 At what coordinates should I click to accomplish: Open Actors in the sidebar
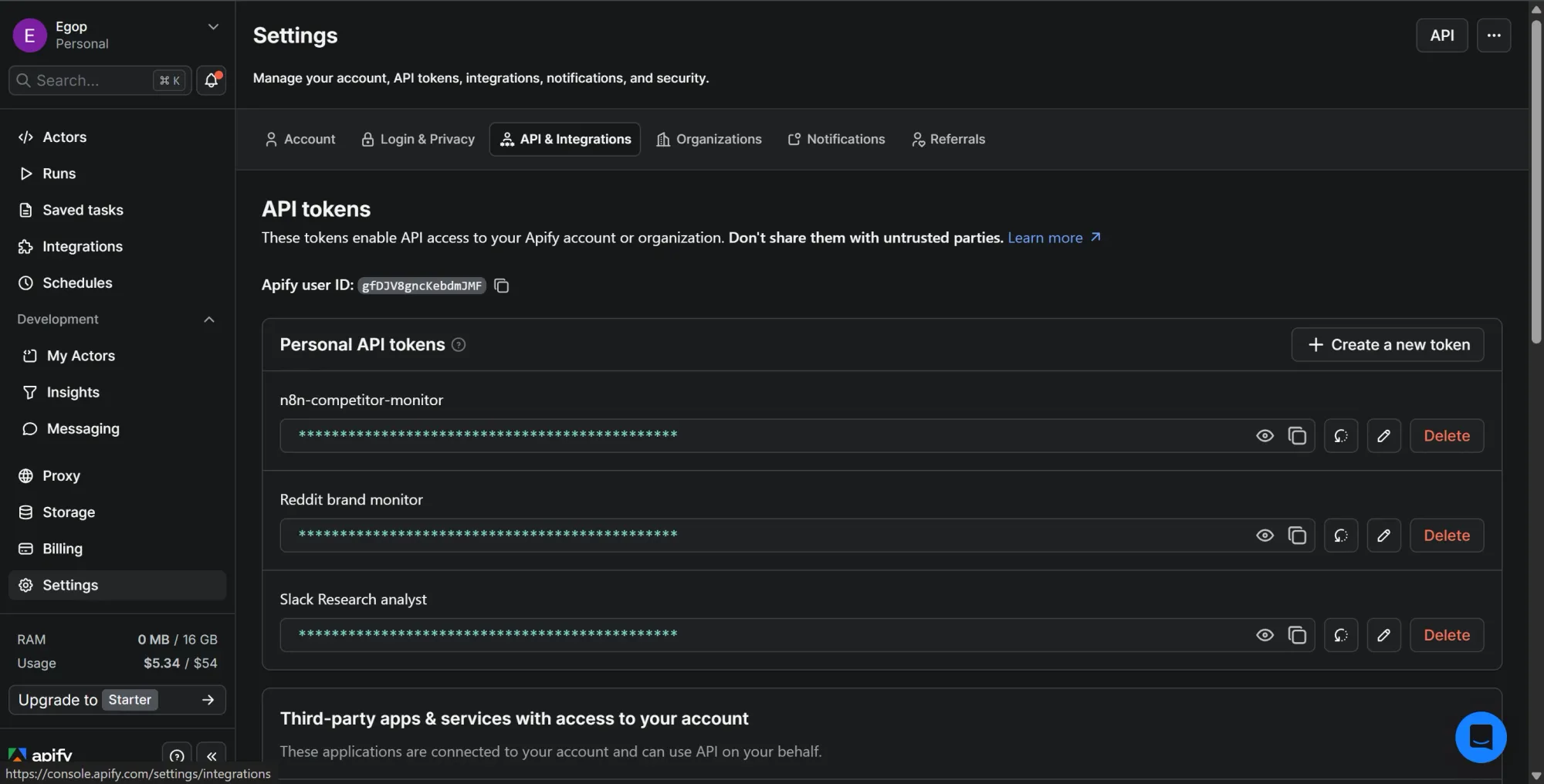point(117,137)
